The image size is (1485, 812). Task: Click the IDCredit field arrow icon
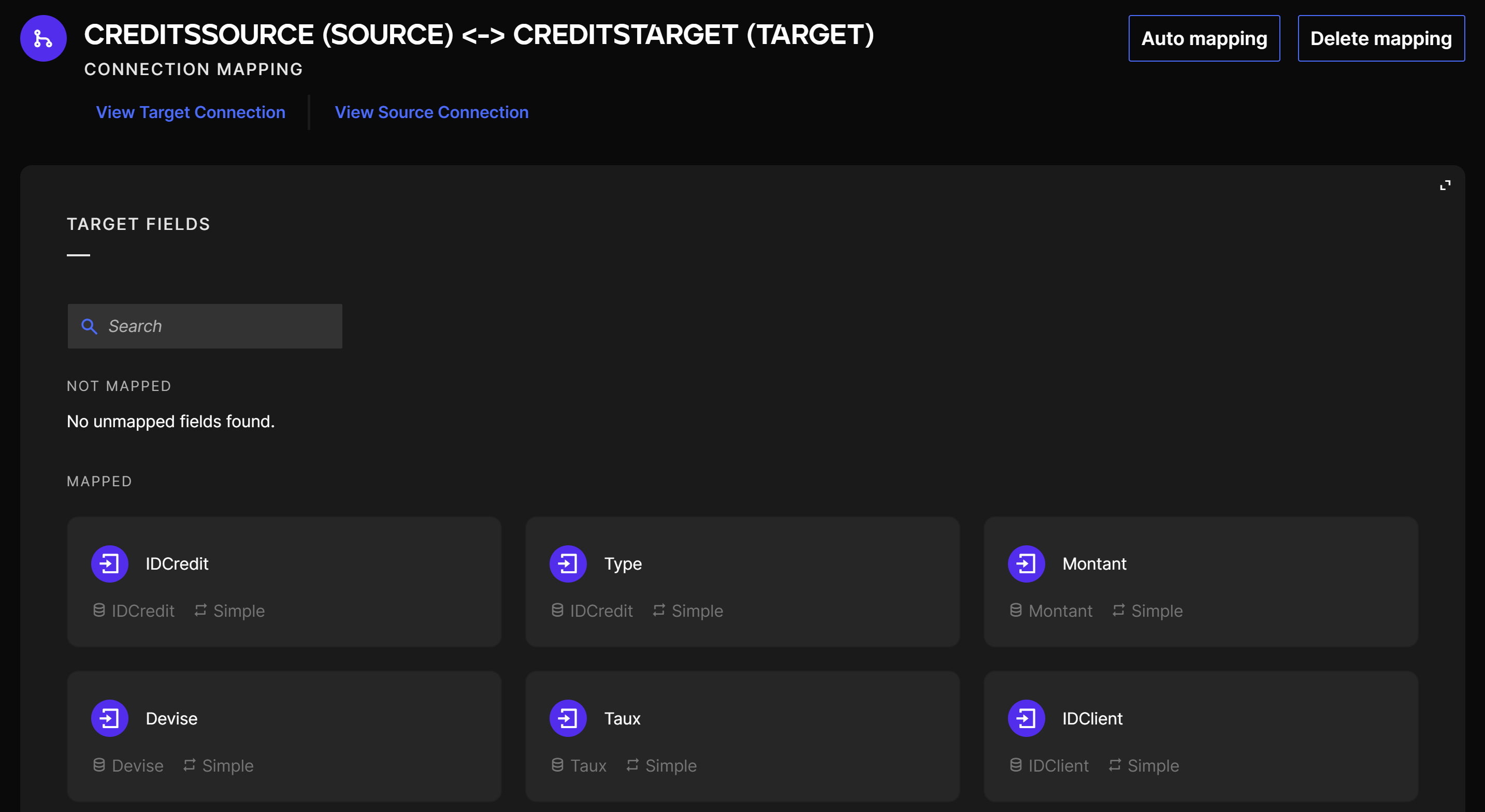click(x=109, y=563)
